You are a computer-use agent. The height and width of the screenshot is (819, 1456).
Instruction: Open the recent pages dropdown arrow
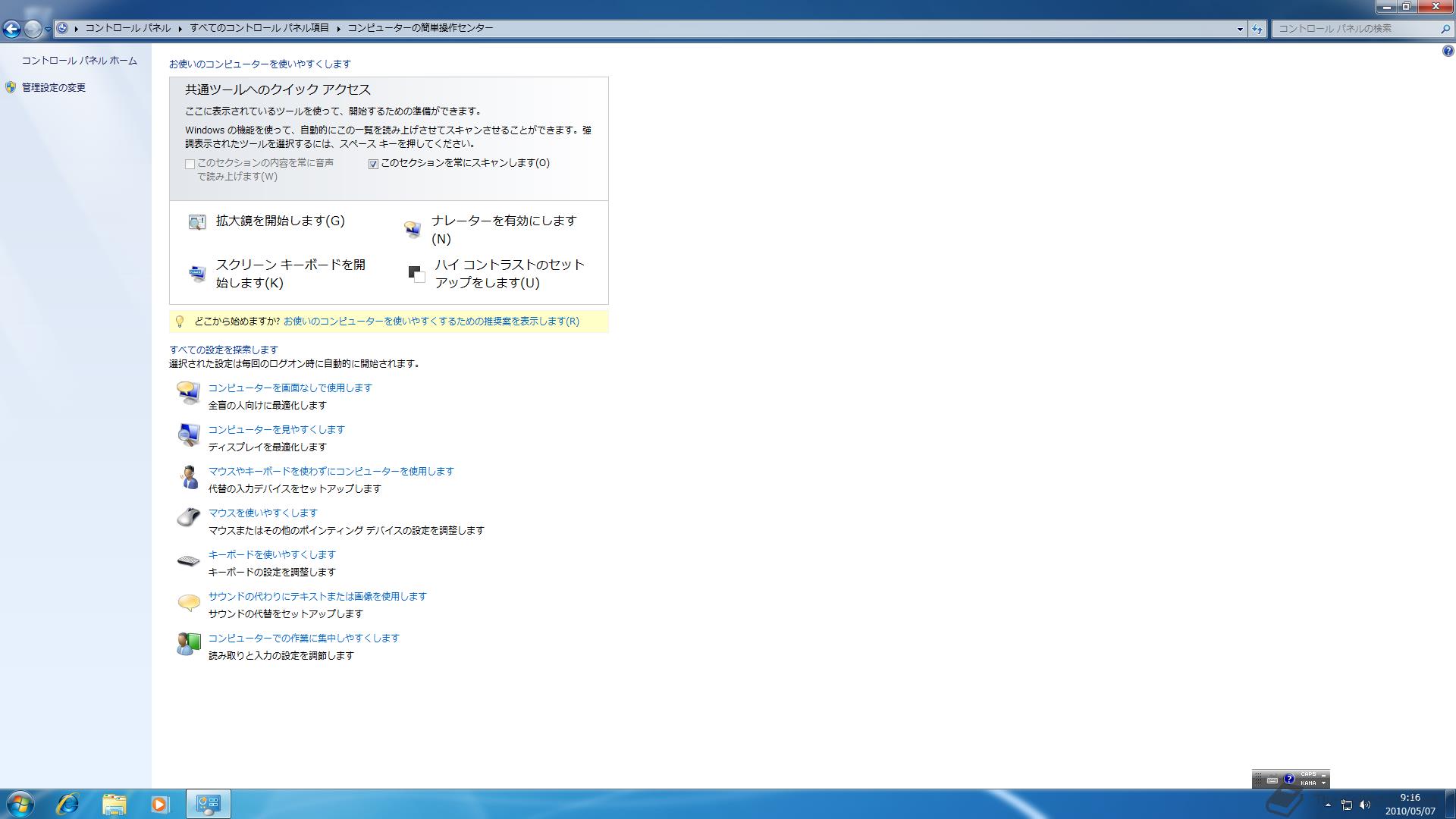point(48,29)
